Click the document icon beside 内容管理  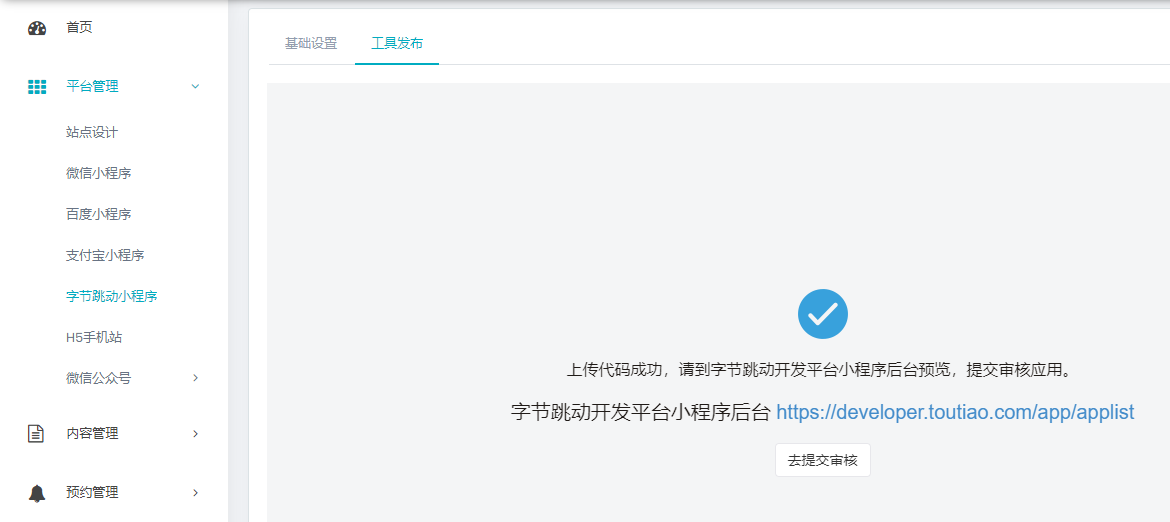click(x=36, y=434)
